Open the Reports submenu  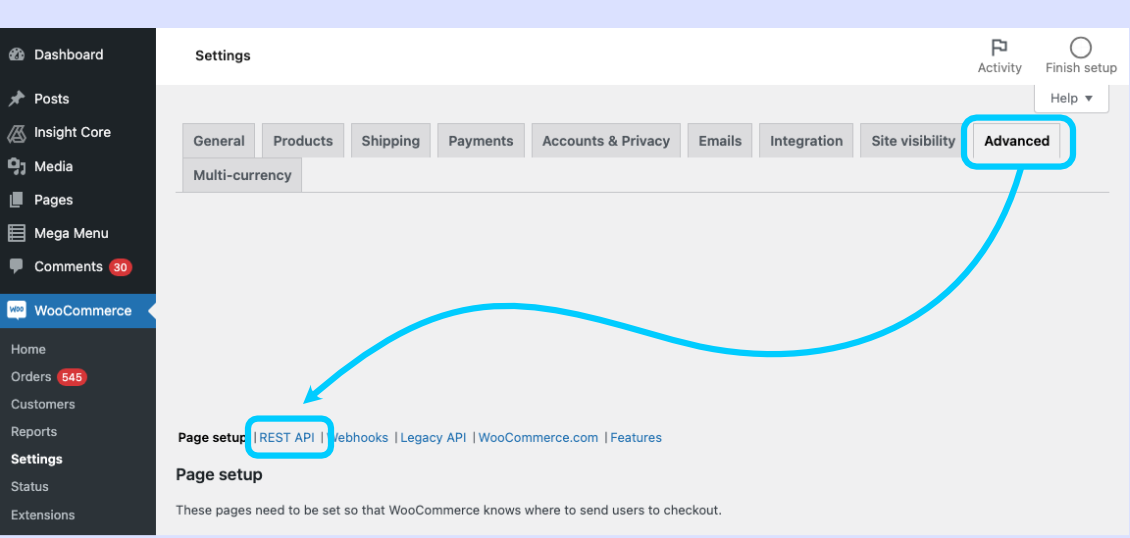[34, 431]
